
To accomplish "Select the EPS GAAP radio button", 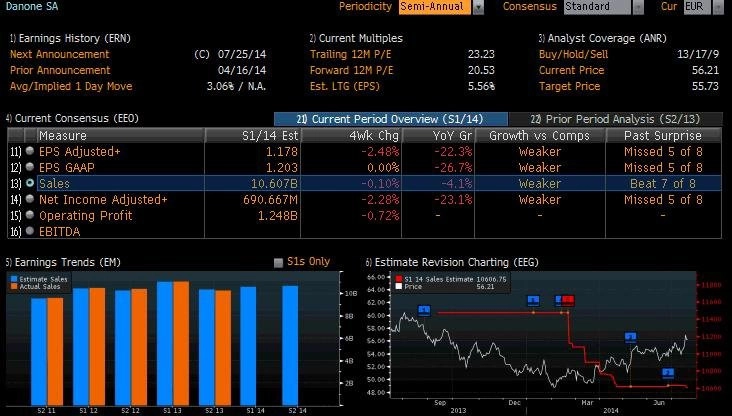I will [30, 167].
